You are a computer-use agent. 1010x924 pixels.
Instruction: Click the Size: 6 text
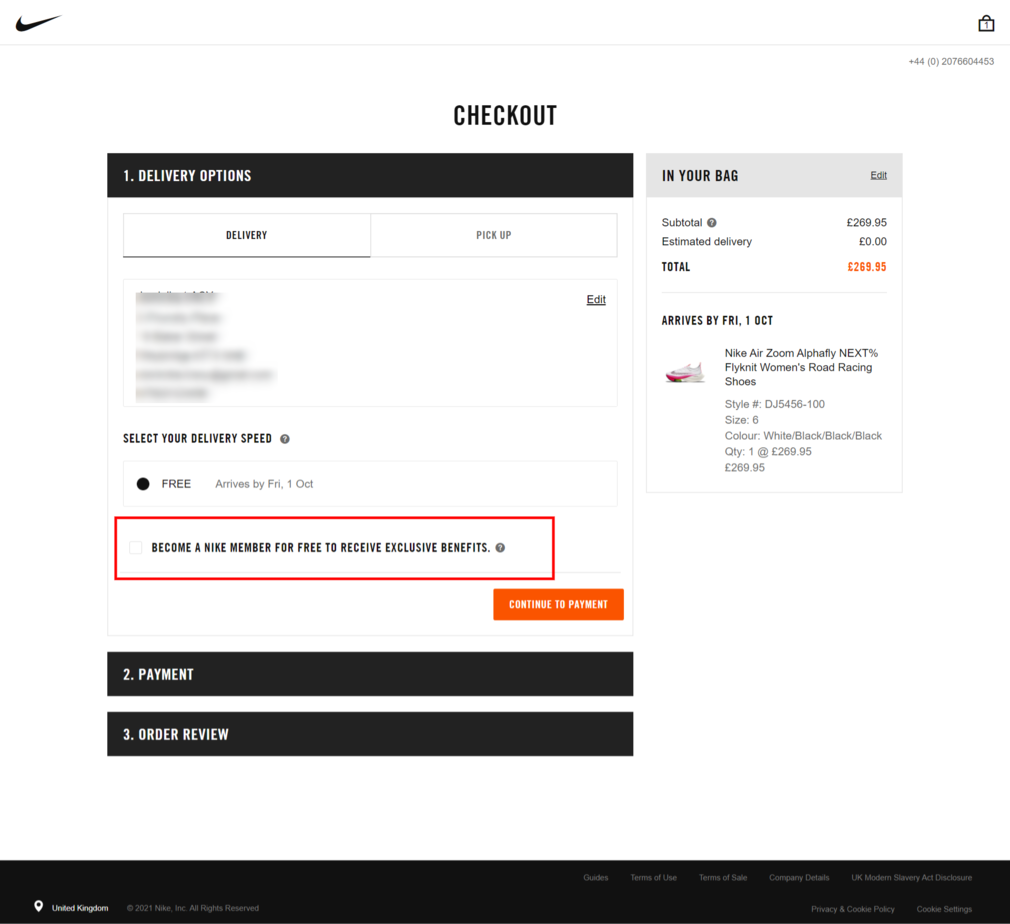[741, 420]
